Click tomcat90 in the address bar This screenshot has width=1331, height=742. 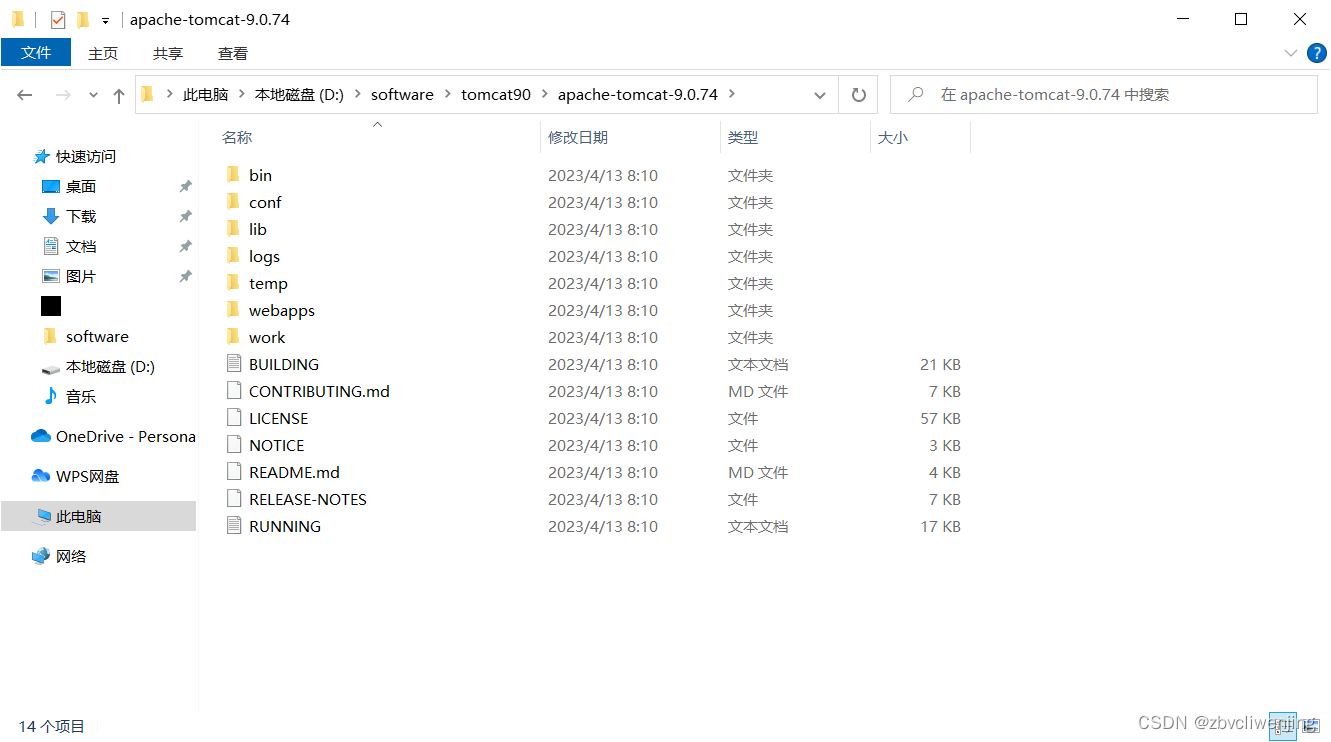pyautogui.click(x=496, y=94)
